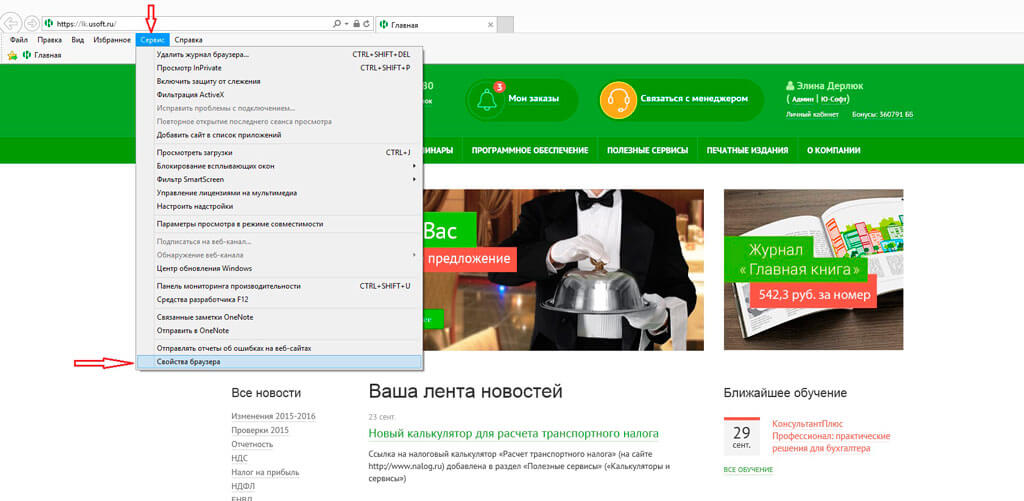Open Новый калькулятор для расчета транспортного налога article
1024x501 pixels.
click(513, 434)
